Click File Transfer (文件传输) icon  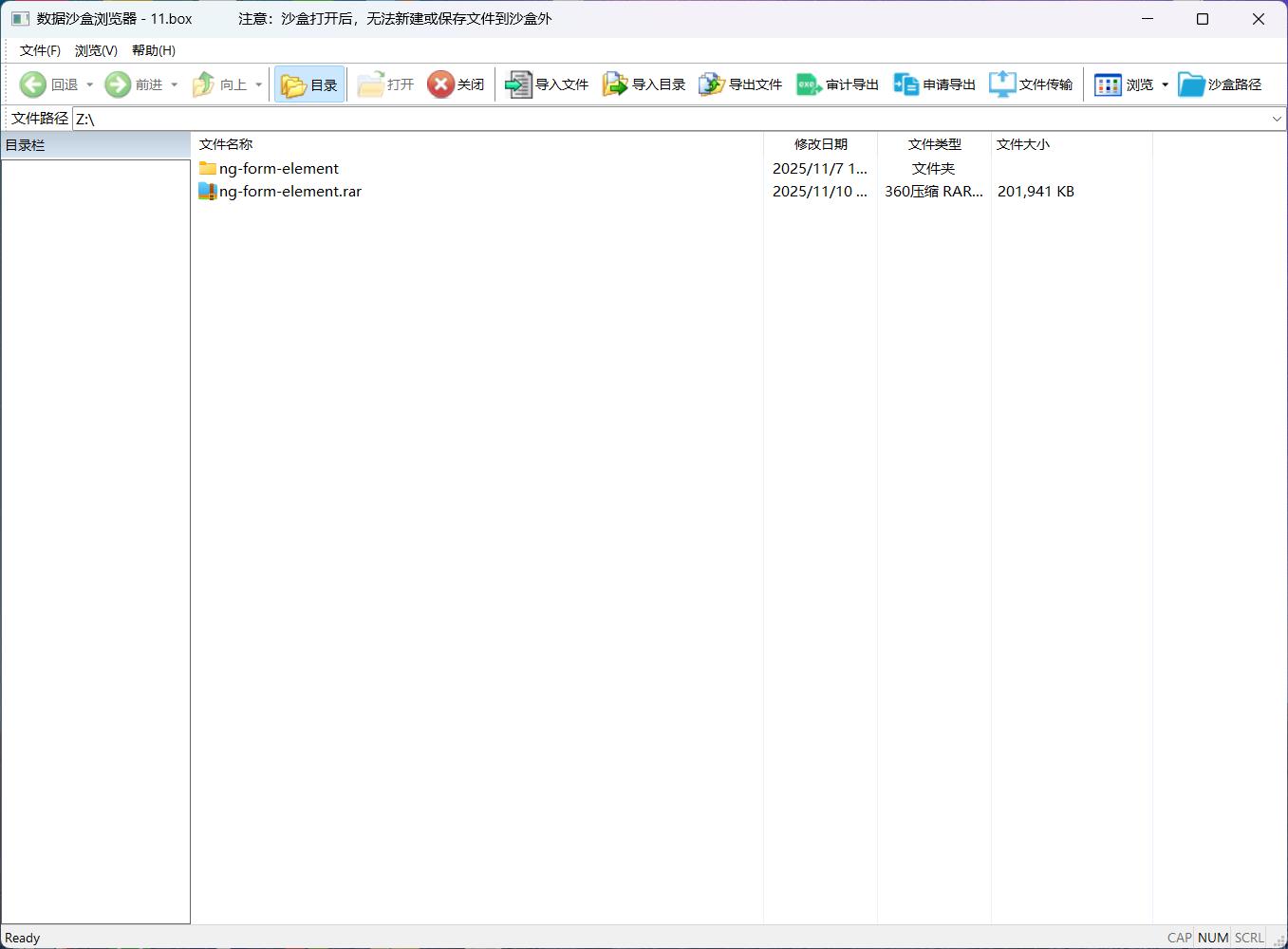(1002, 84)
